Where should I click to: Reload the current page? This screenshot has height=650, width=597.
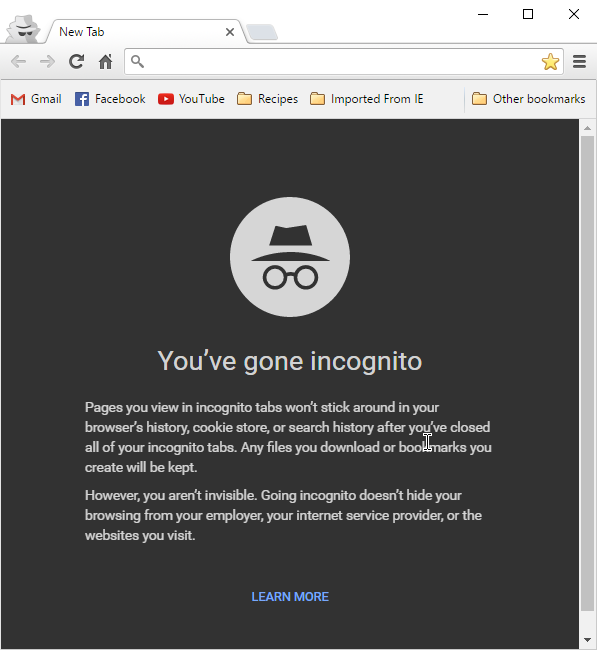76,62
